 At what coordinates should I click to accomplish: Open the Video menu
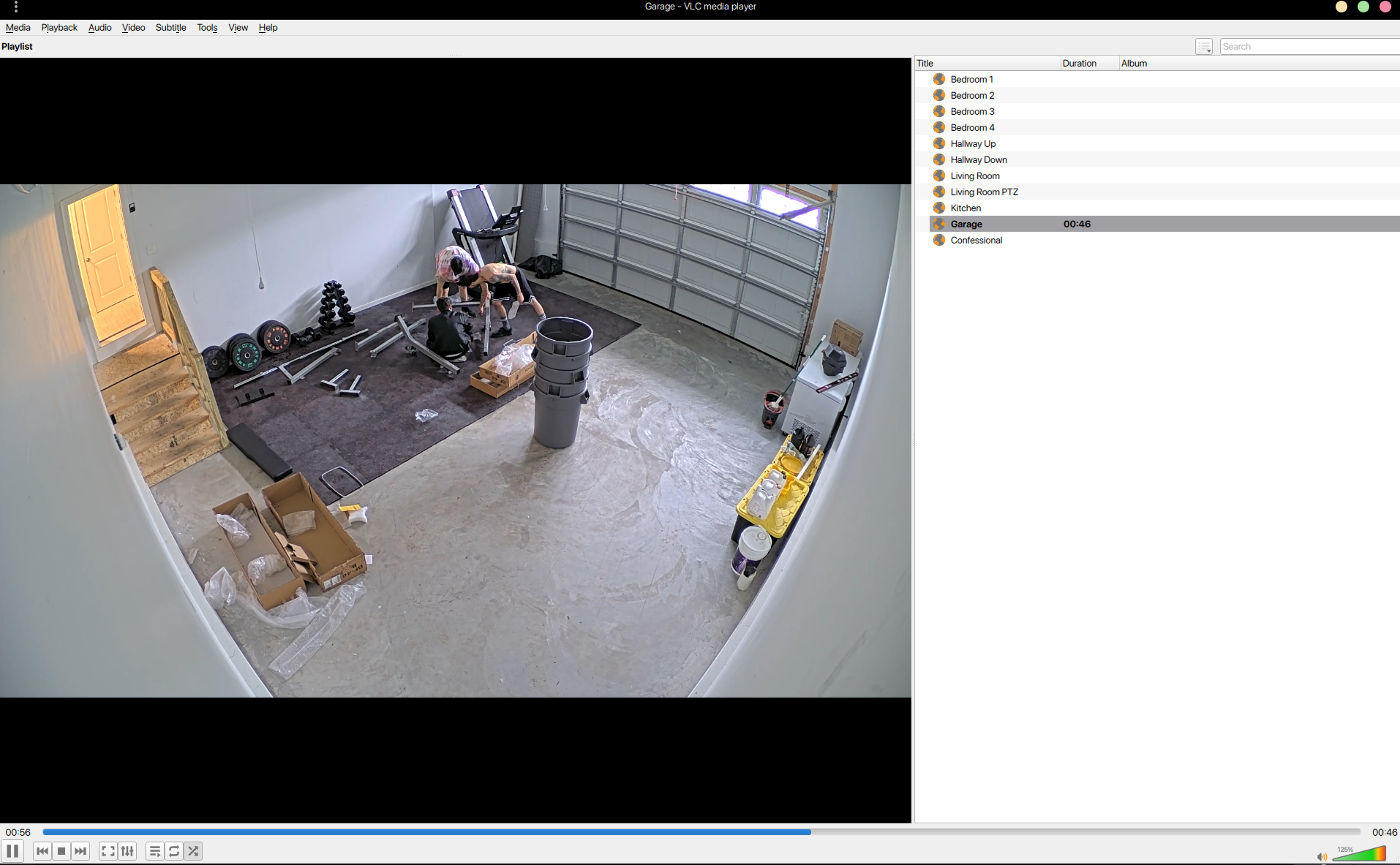(133, 28)
